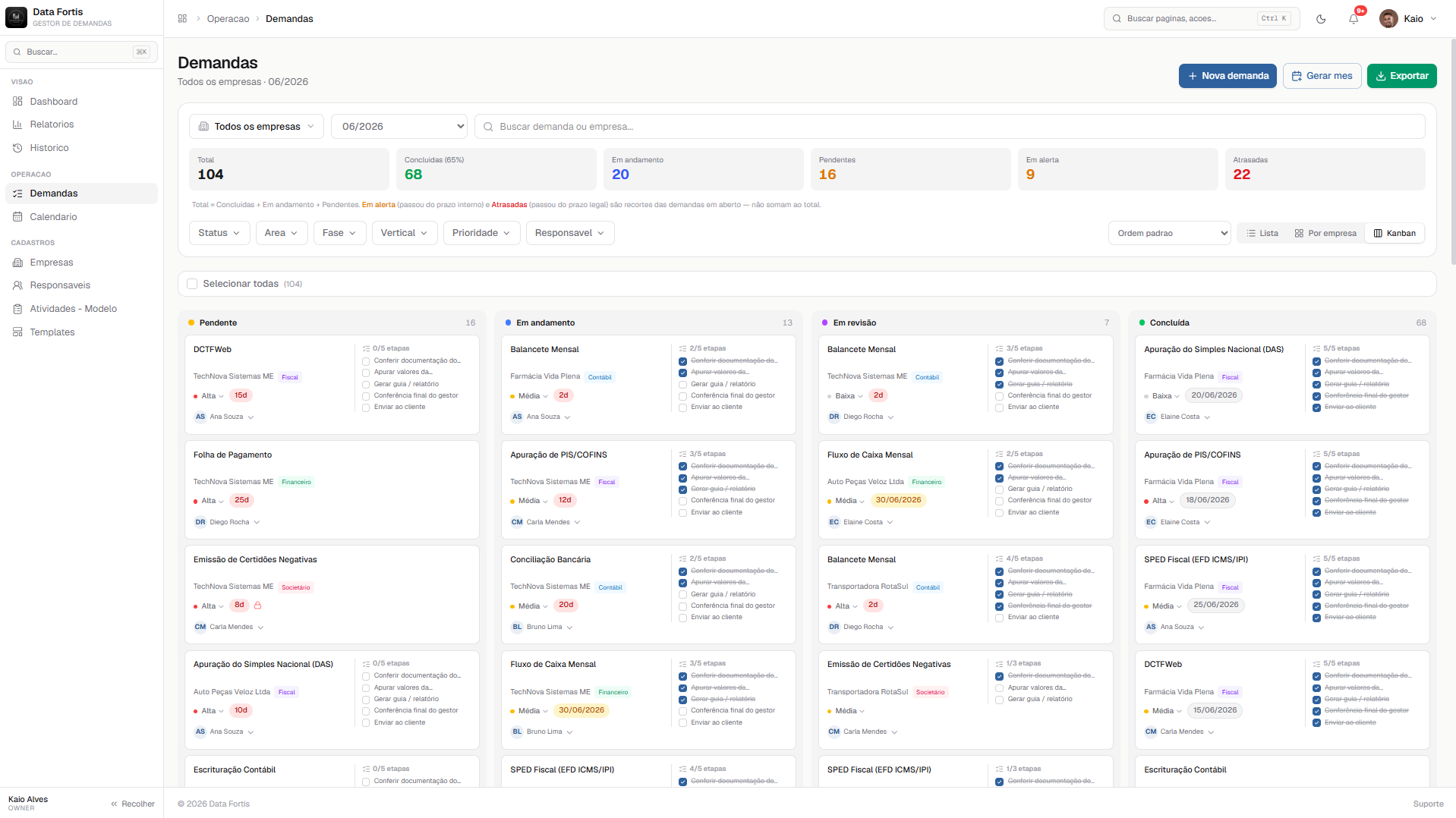Click BL avatar on Conciliação Bancária card
1456x818 pixels.
point(517,627)
